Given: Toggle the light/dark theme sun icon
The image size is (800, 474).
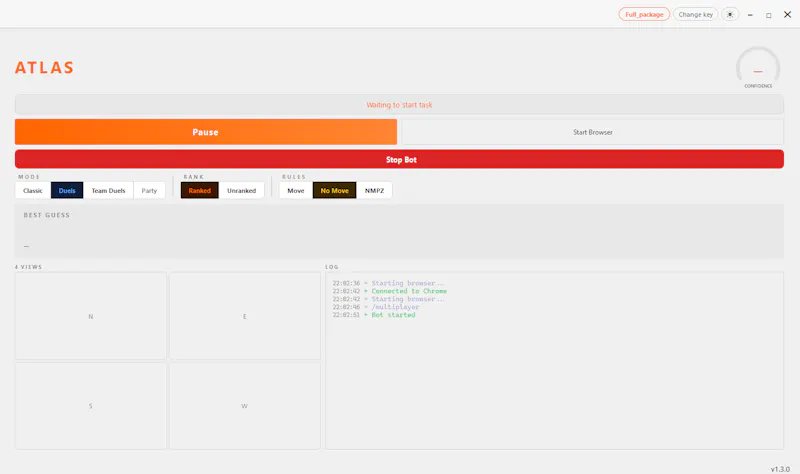Looking at the screenshot, I should click(730, 14).
